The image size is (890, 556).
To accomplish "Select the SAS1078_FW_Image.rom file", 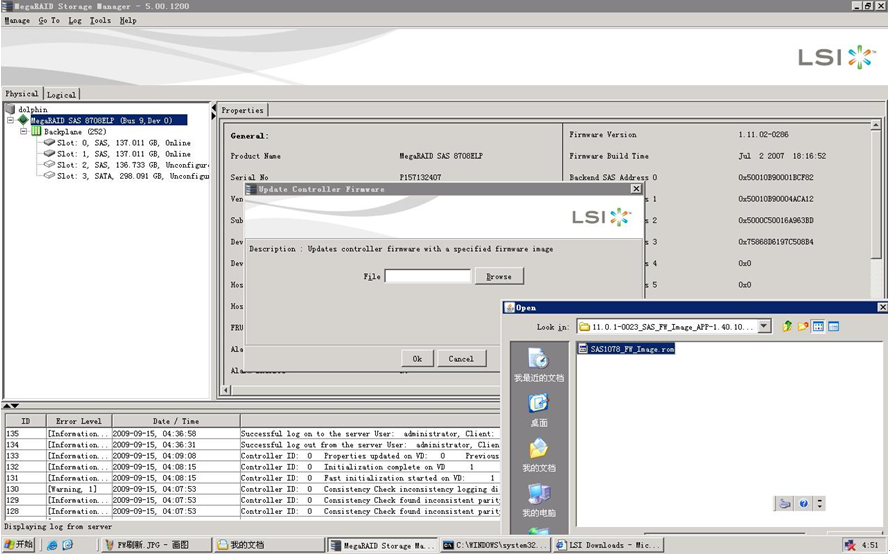I will [632, 349].
